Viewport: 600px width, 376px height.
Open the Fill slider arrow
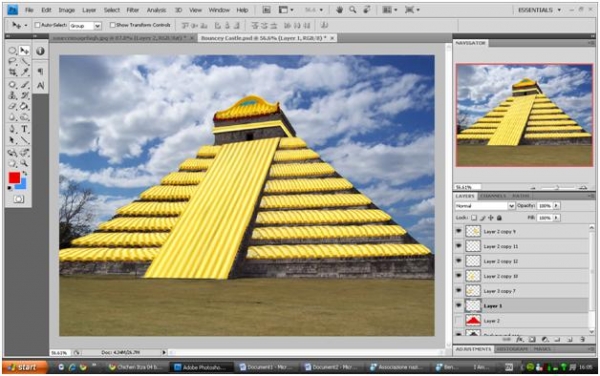point(556,218)
